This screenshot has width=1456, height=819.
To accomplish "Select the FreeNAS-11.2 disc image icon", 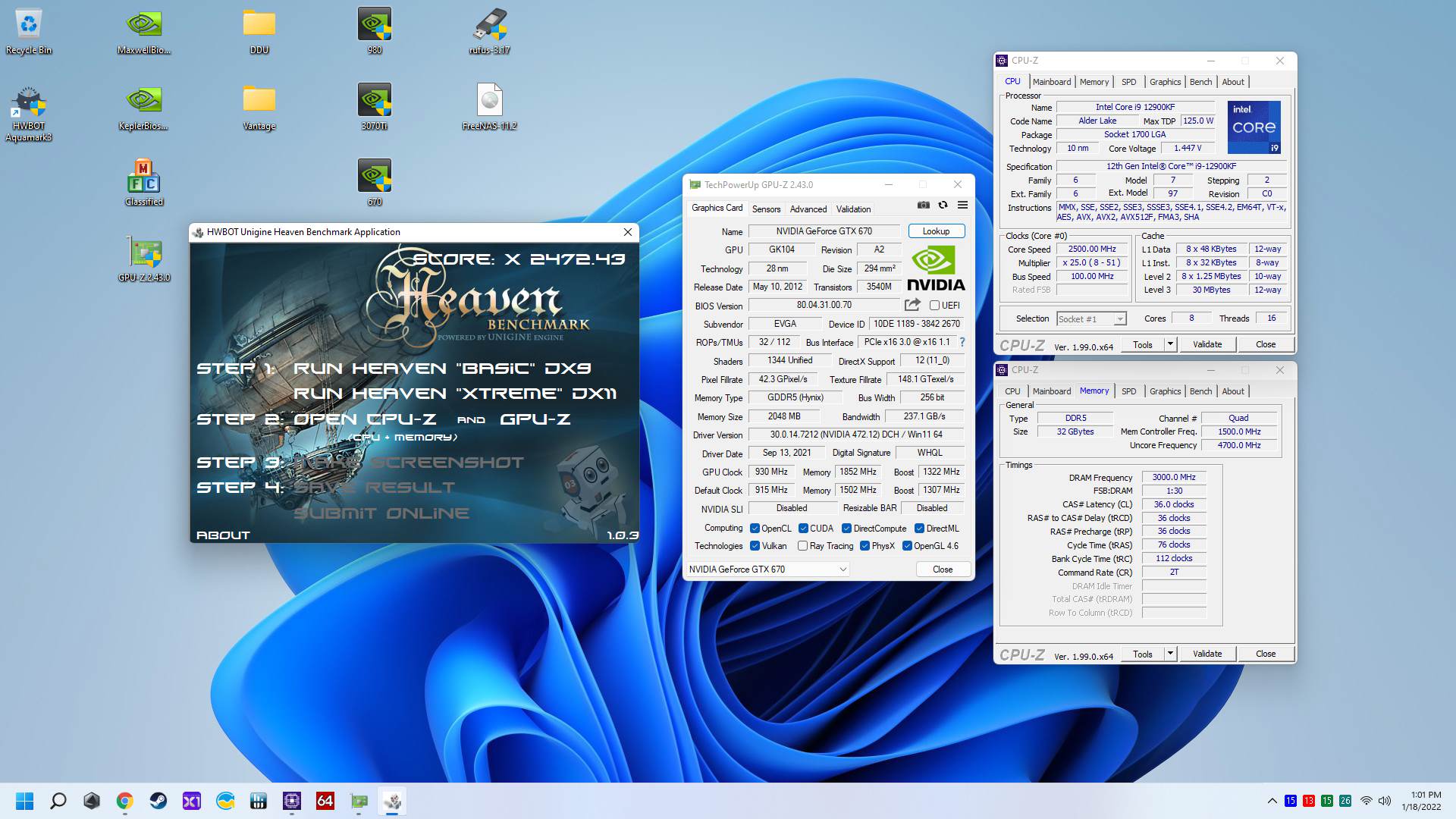I will pos(490,108).
